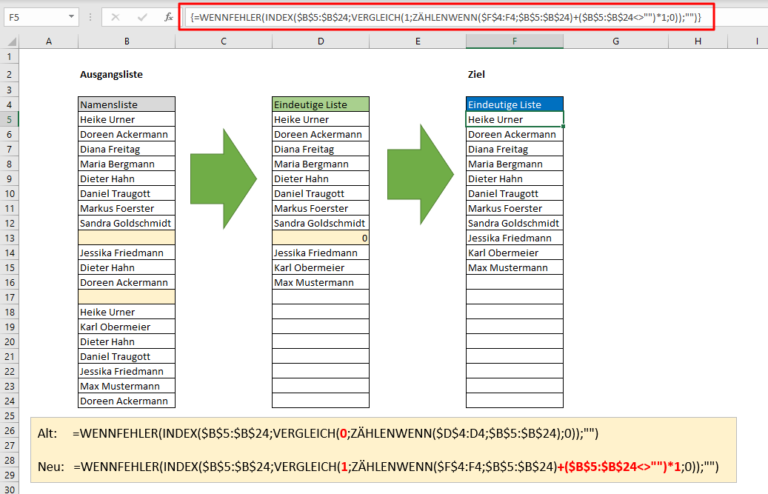The image size is (768, 494).
Task: Click the blue 'Eindeutige Liste' header cell
Action: pyautogui.click(x=514, y=104)
